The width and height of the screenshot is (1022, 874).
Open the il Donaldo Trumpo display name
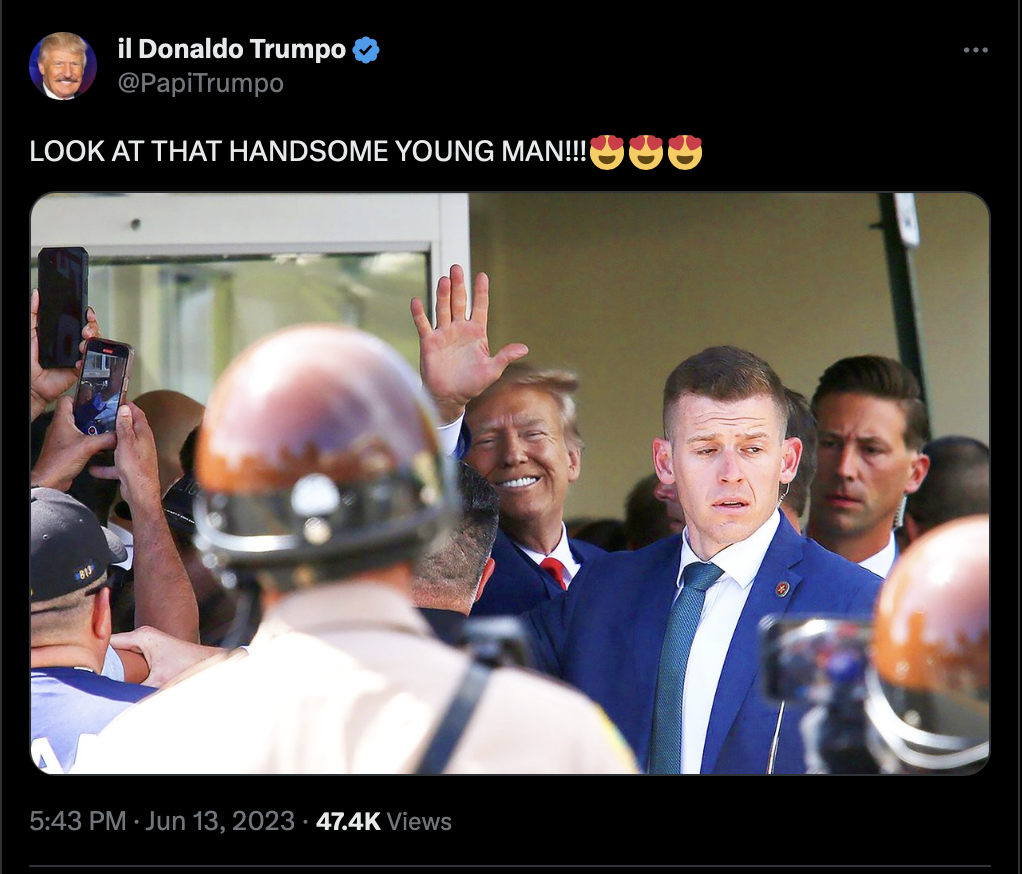[231, 50]
